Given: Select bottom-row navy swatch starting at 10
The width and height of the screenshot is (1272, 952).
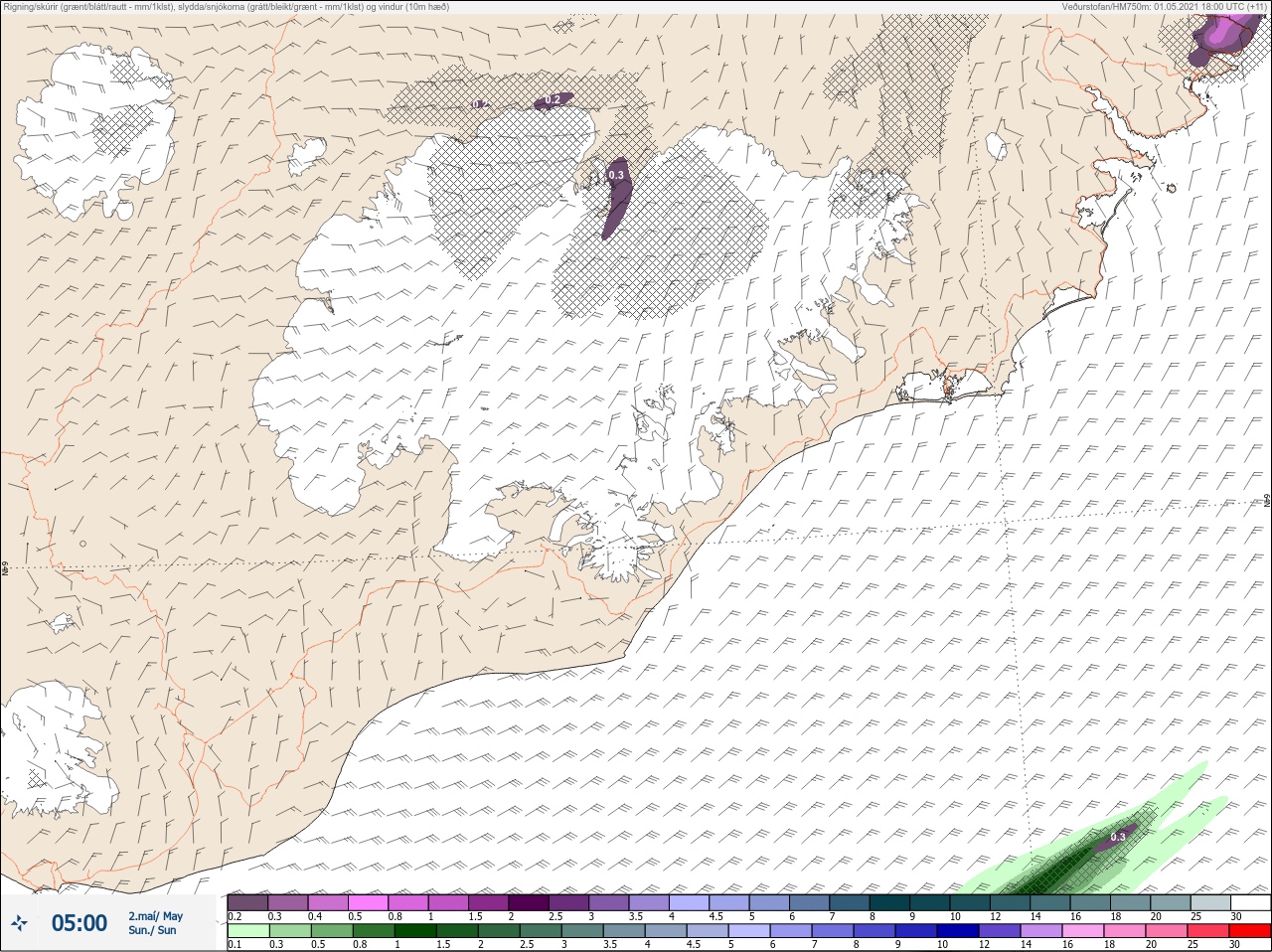Looking at the screenshot, I should [x=958, y=931].
